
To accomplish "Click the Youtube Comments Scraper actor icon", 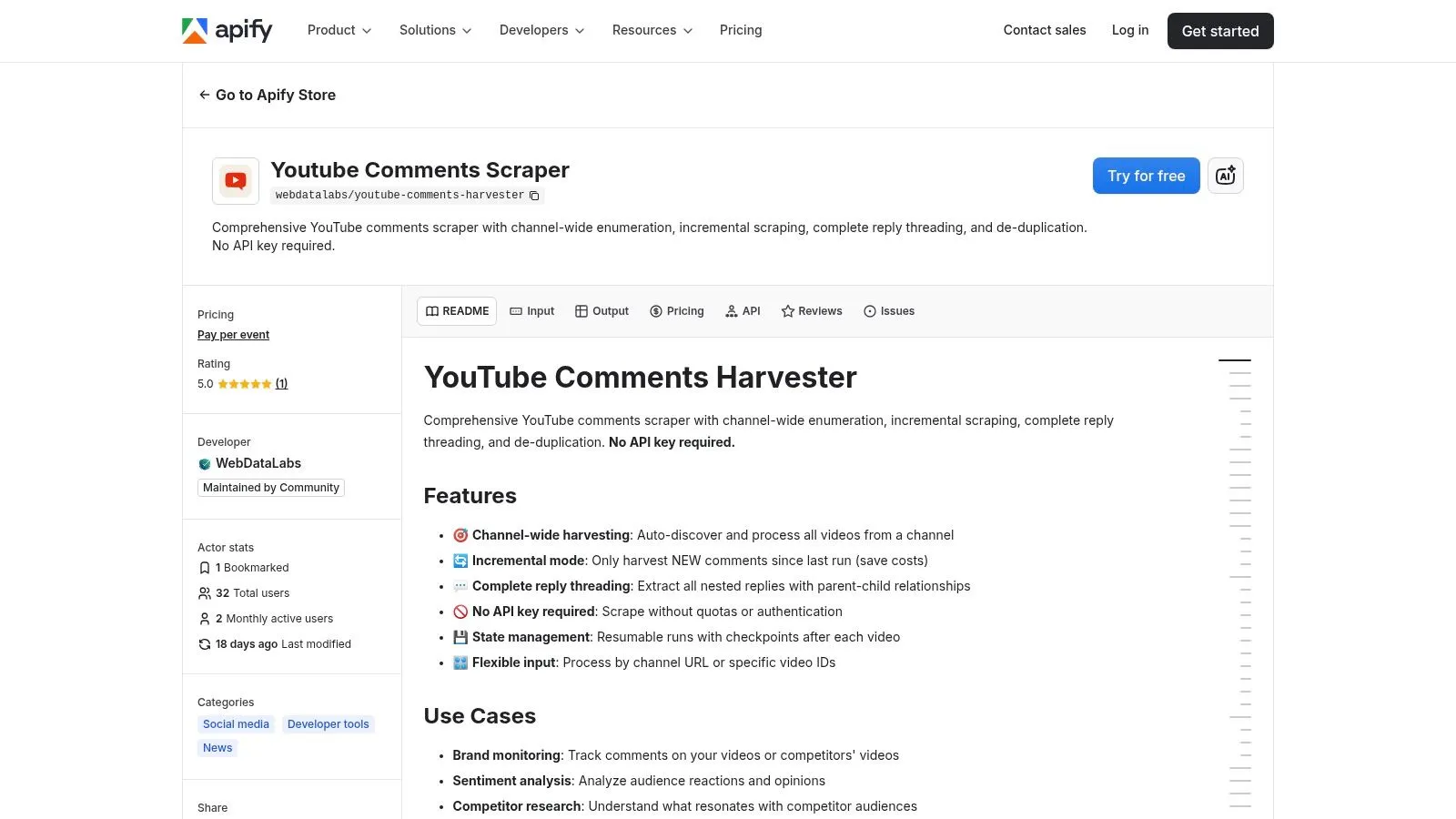I will 236,180.
